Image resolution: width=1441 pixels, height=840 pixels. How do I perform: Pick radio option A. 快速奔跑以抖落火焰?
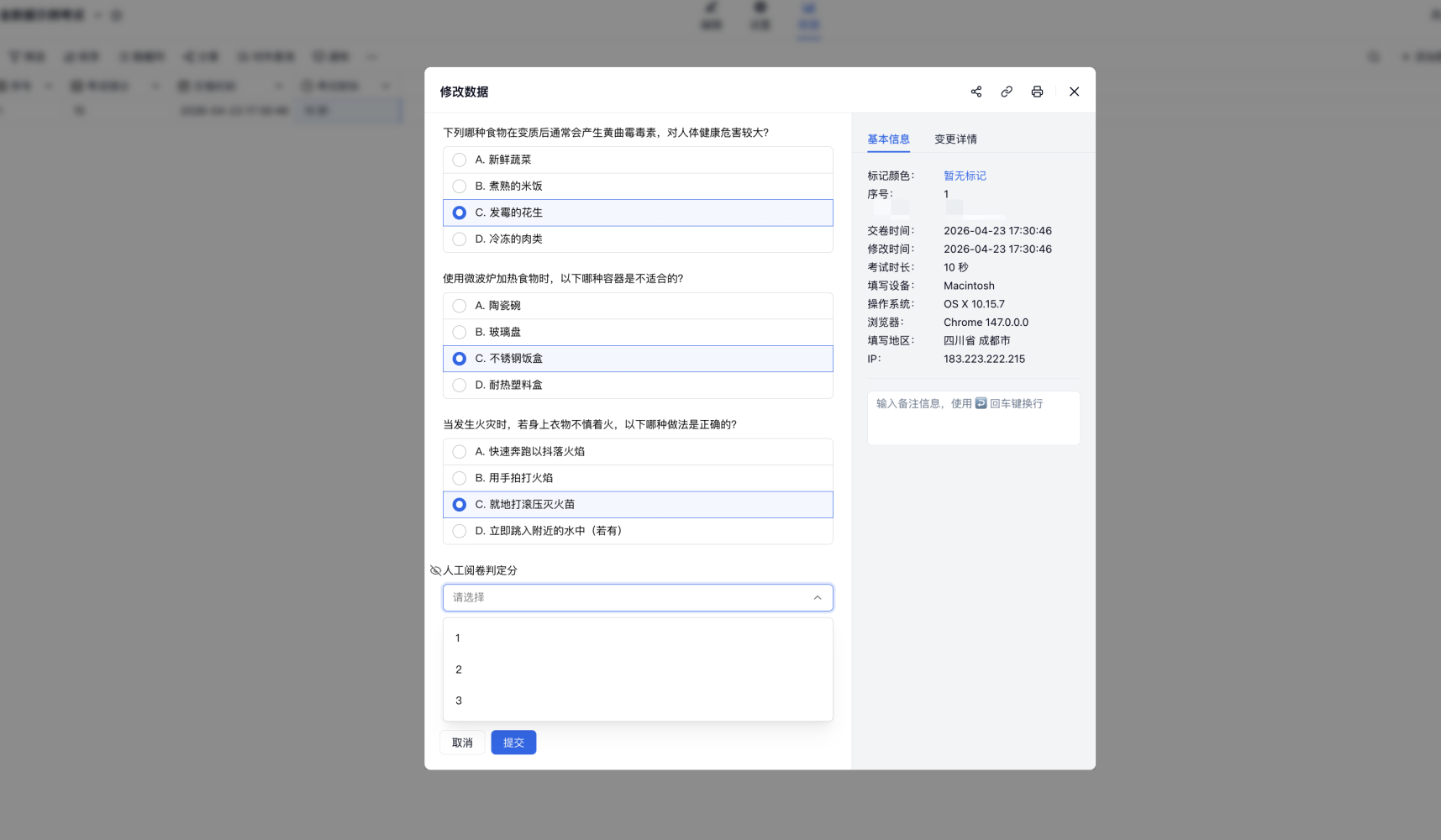click(460, 452)
